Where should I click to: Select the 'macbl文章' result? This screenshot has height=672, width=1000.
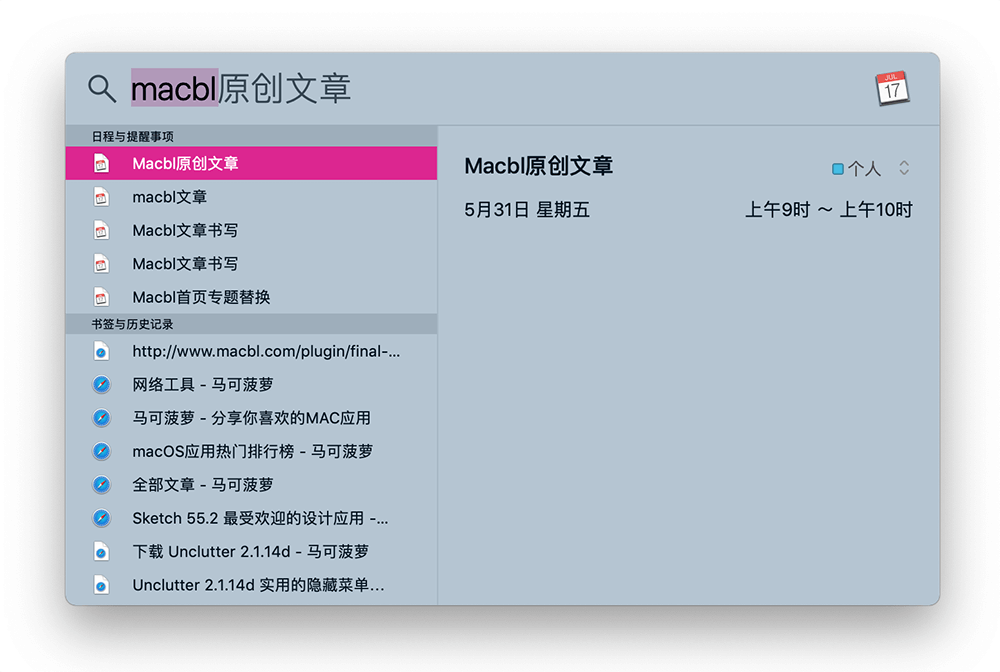tap(251, 197)
